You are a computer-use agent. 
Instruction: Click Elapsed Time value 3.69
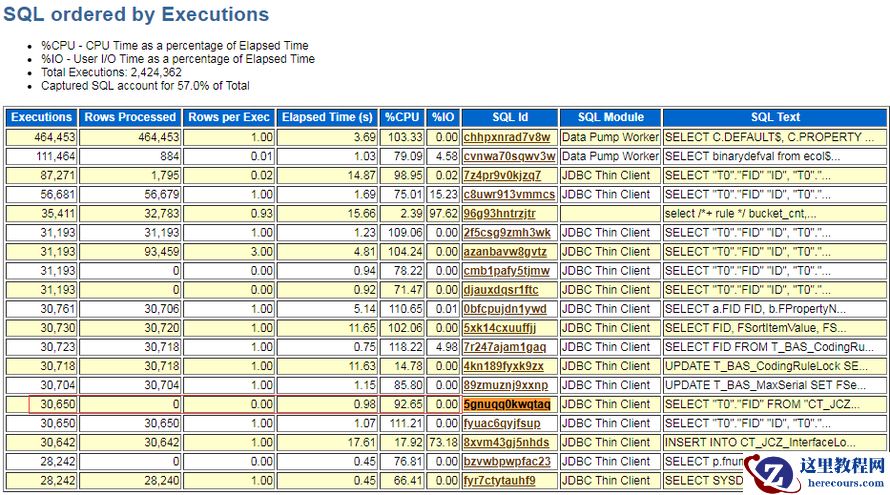[364, 137]
